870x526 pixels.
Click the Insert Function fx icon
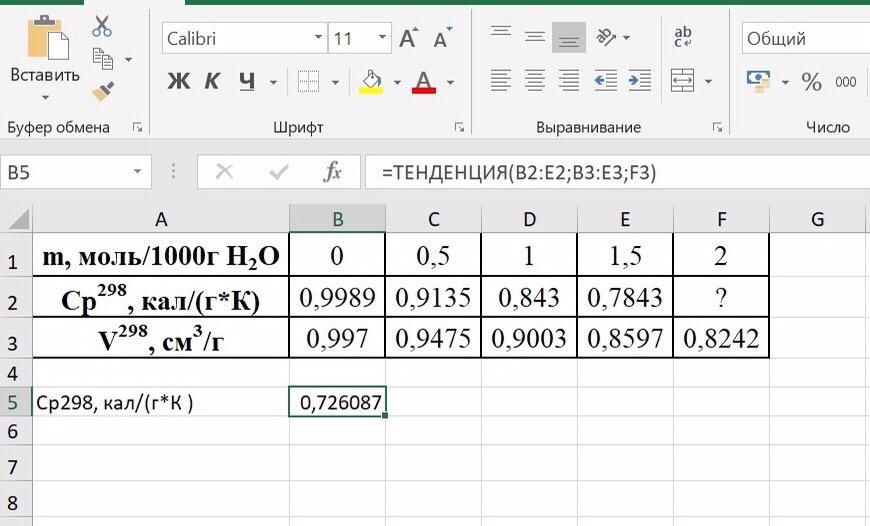pos(332,173)
